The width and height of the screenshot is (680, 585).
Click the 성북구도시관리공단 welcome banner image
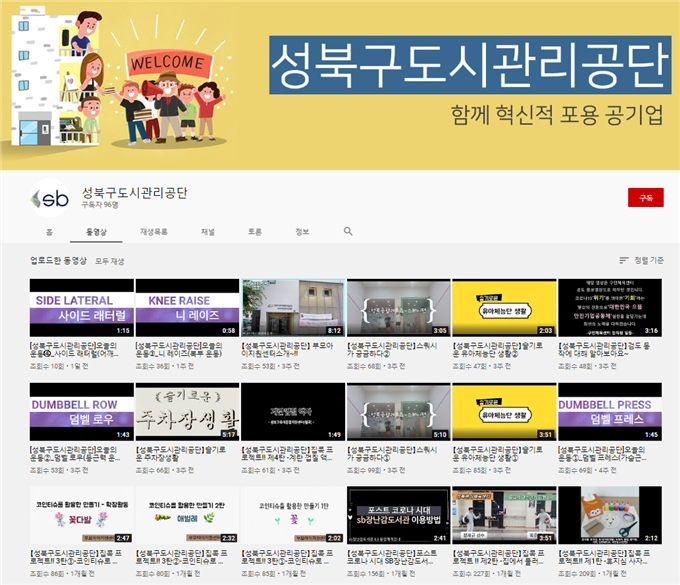(x=340, y=85)
